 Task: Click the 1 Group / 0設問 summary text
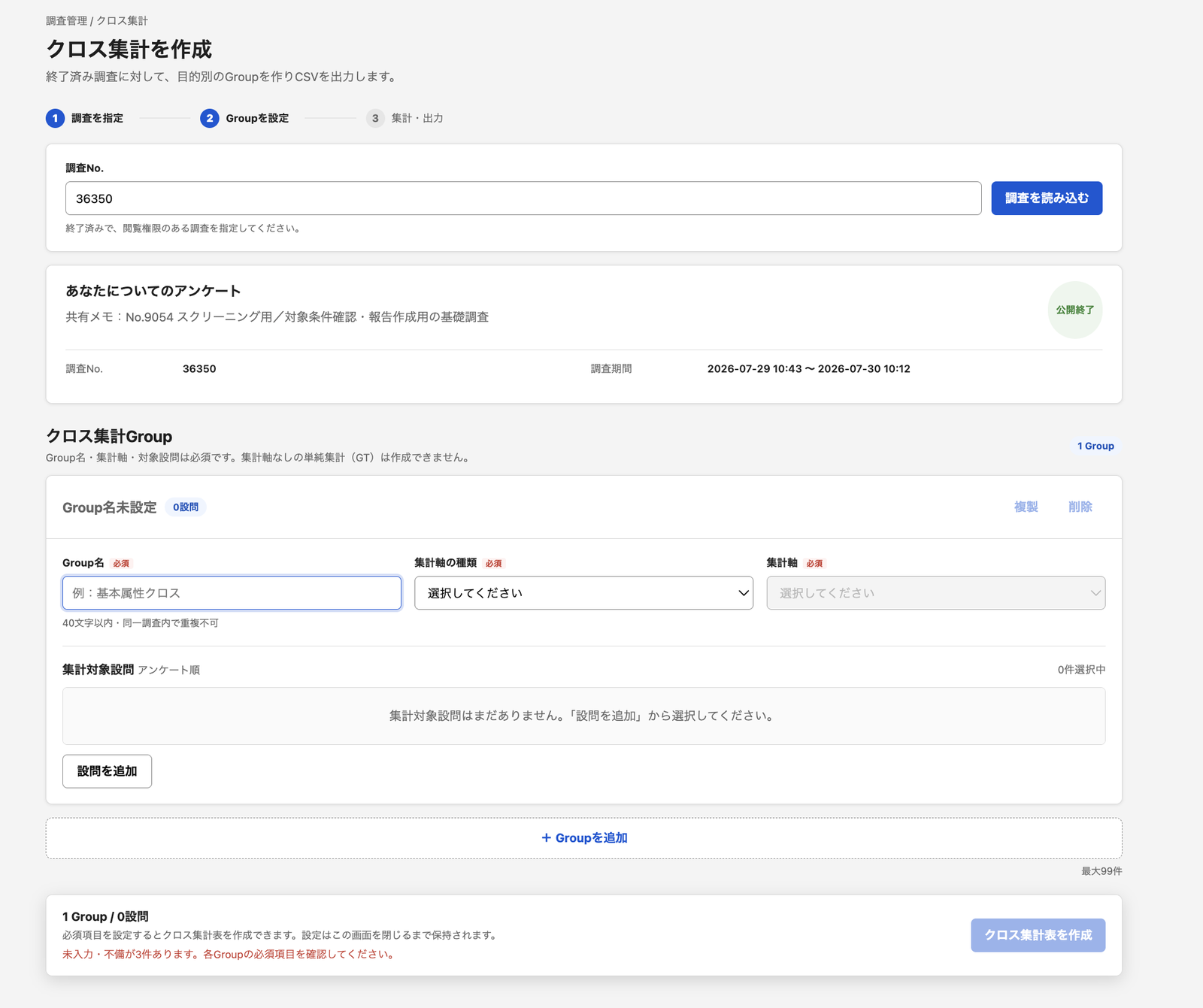tap(105, 916)
